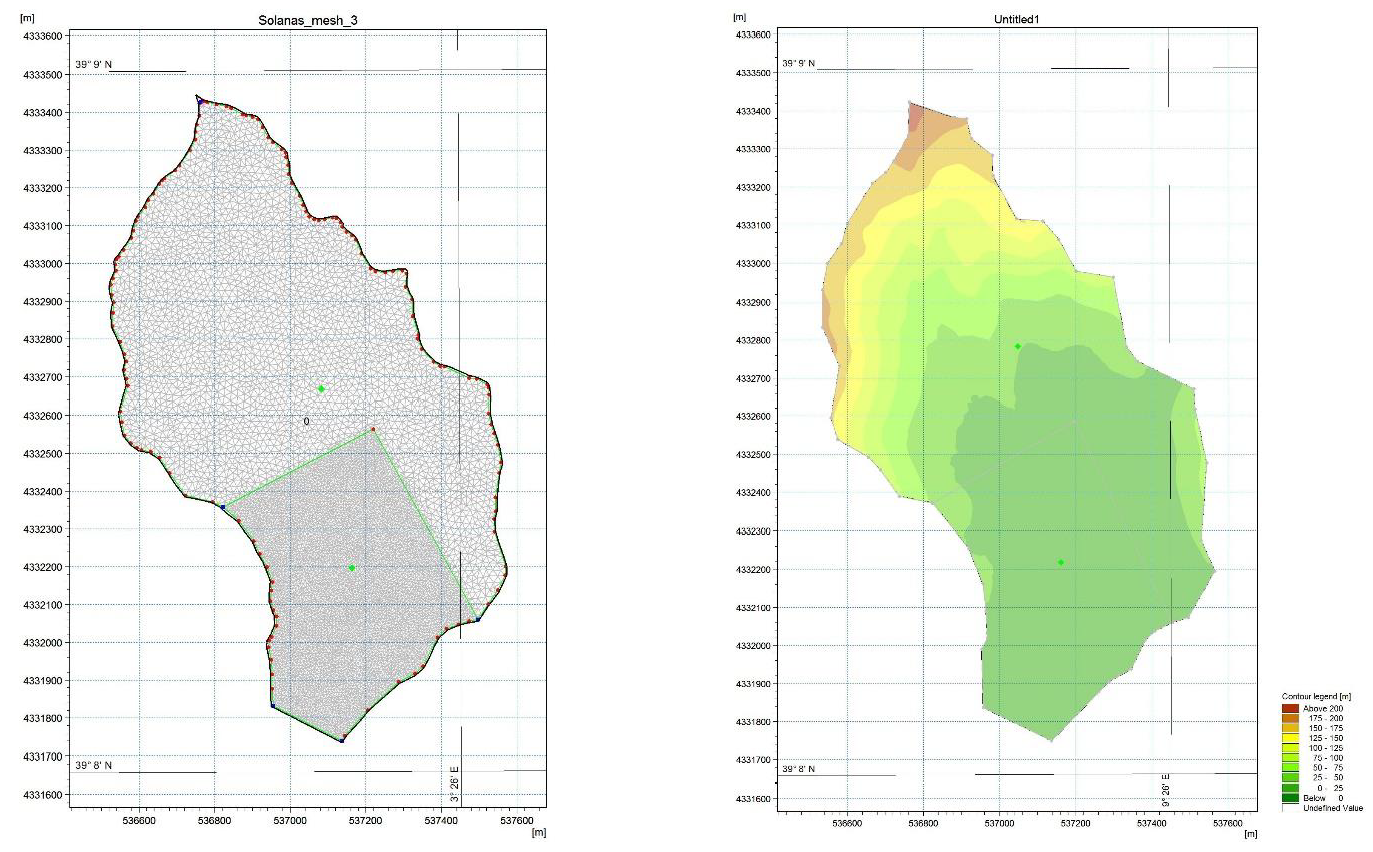Click the Solanas_mesh_3 plot title
The width and height of the screenshot is (1373, 852).
pyautogui.click(x=307, y=20)
